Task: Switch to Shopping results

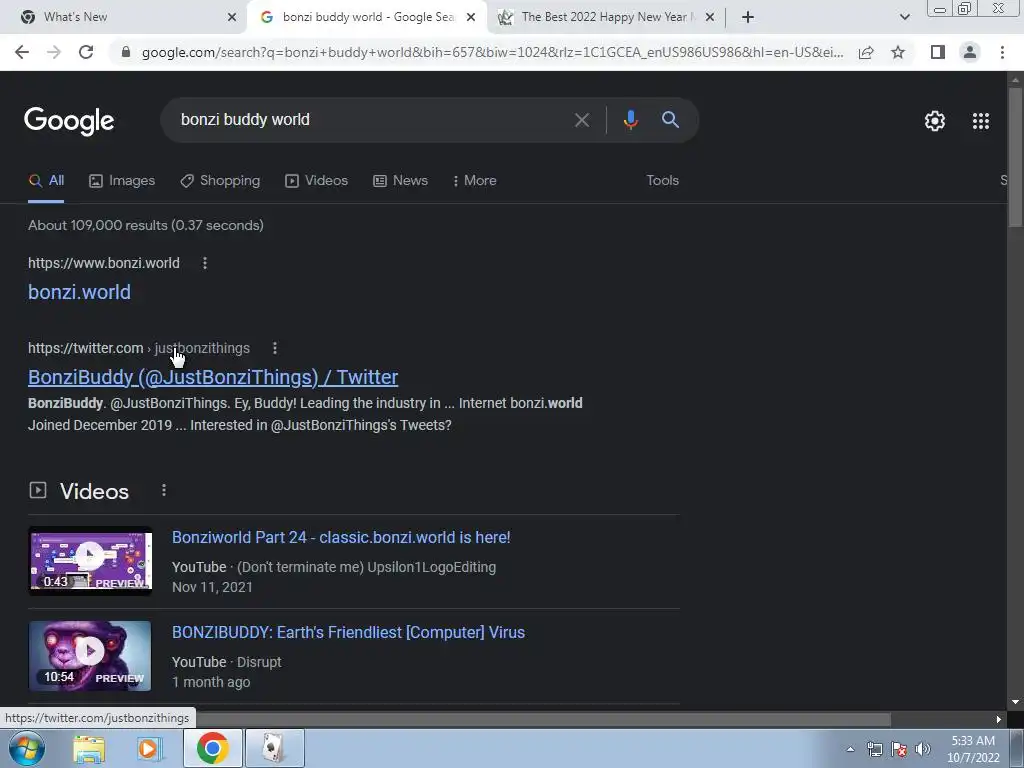Action: [220, 181]
